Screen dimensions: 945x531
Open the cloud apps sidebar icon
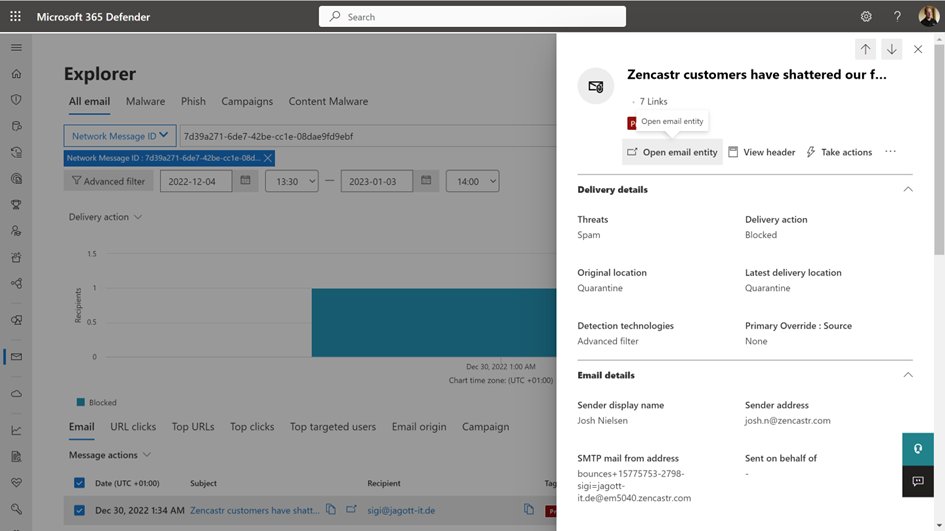tap(16, 394)
